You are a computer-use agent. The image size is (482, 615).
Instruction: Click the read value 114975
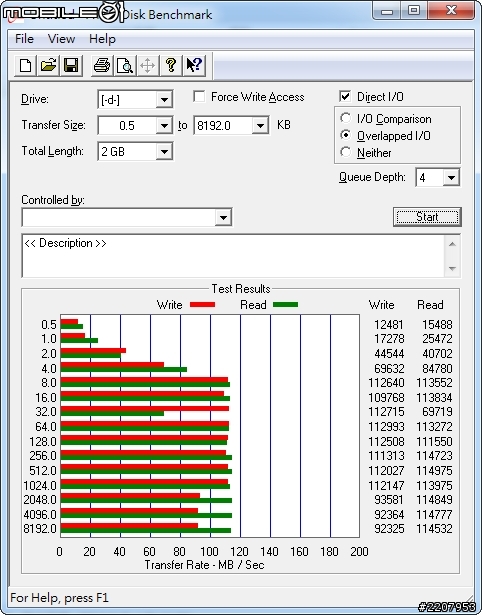[x=434, y=471]
